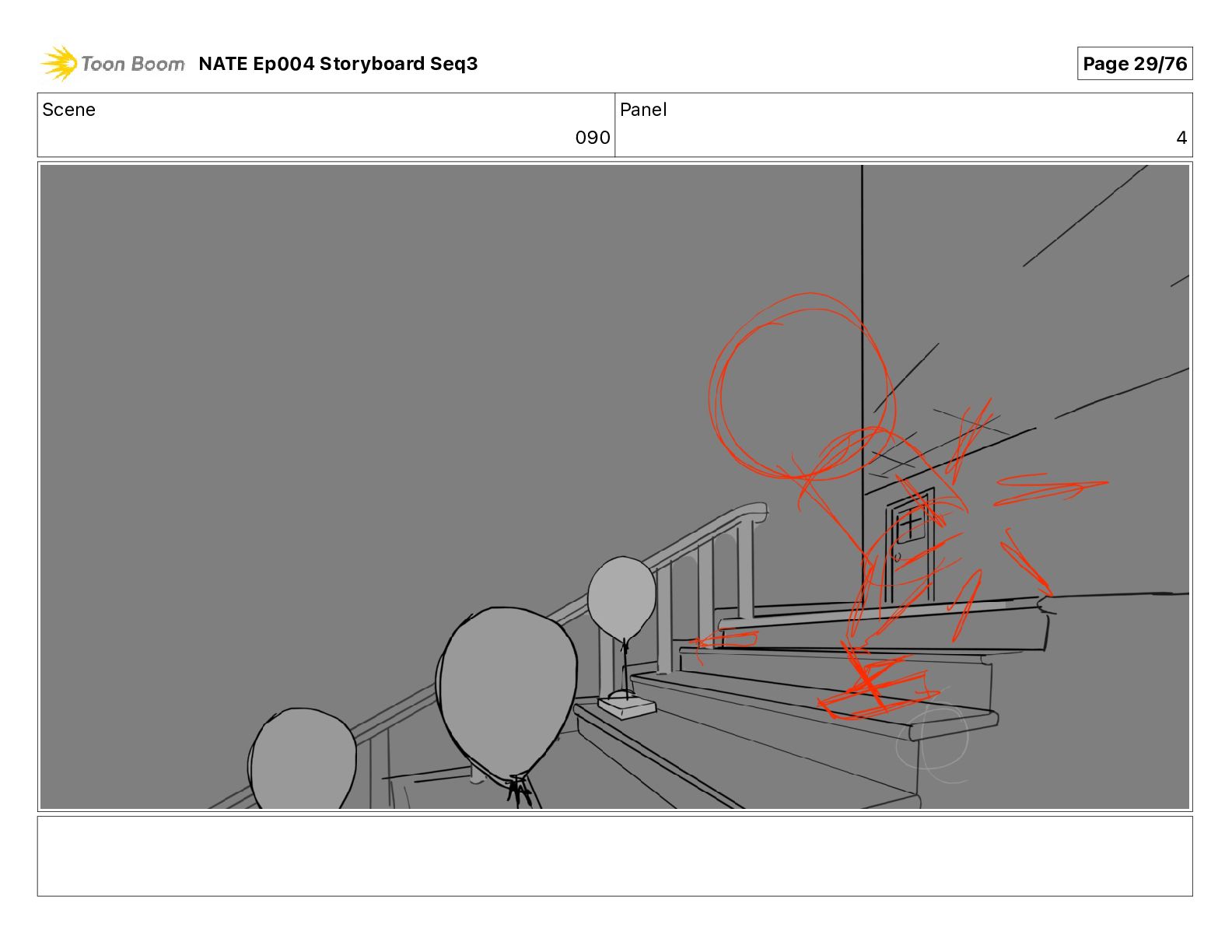Click the 'Scene' header label

(69, 110)
